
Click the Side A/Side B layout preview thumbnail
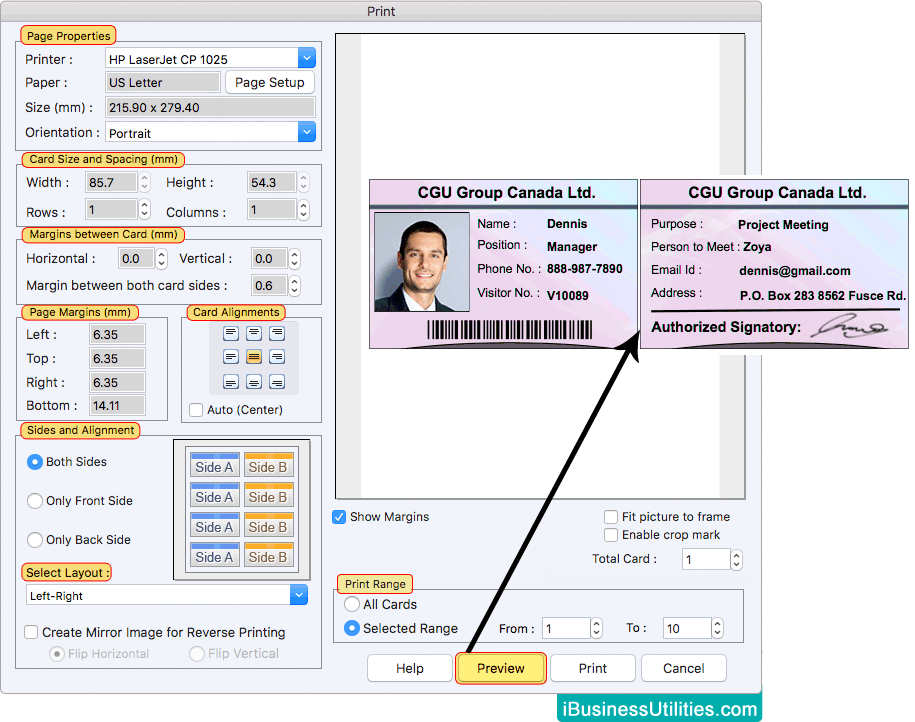click(x=242, y=510)
